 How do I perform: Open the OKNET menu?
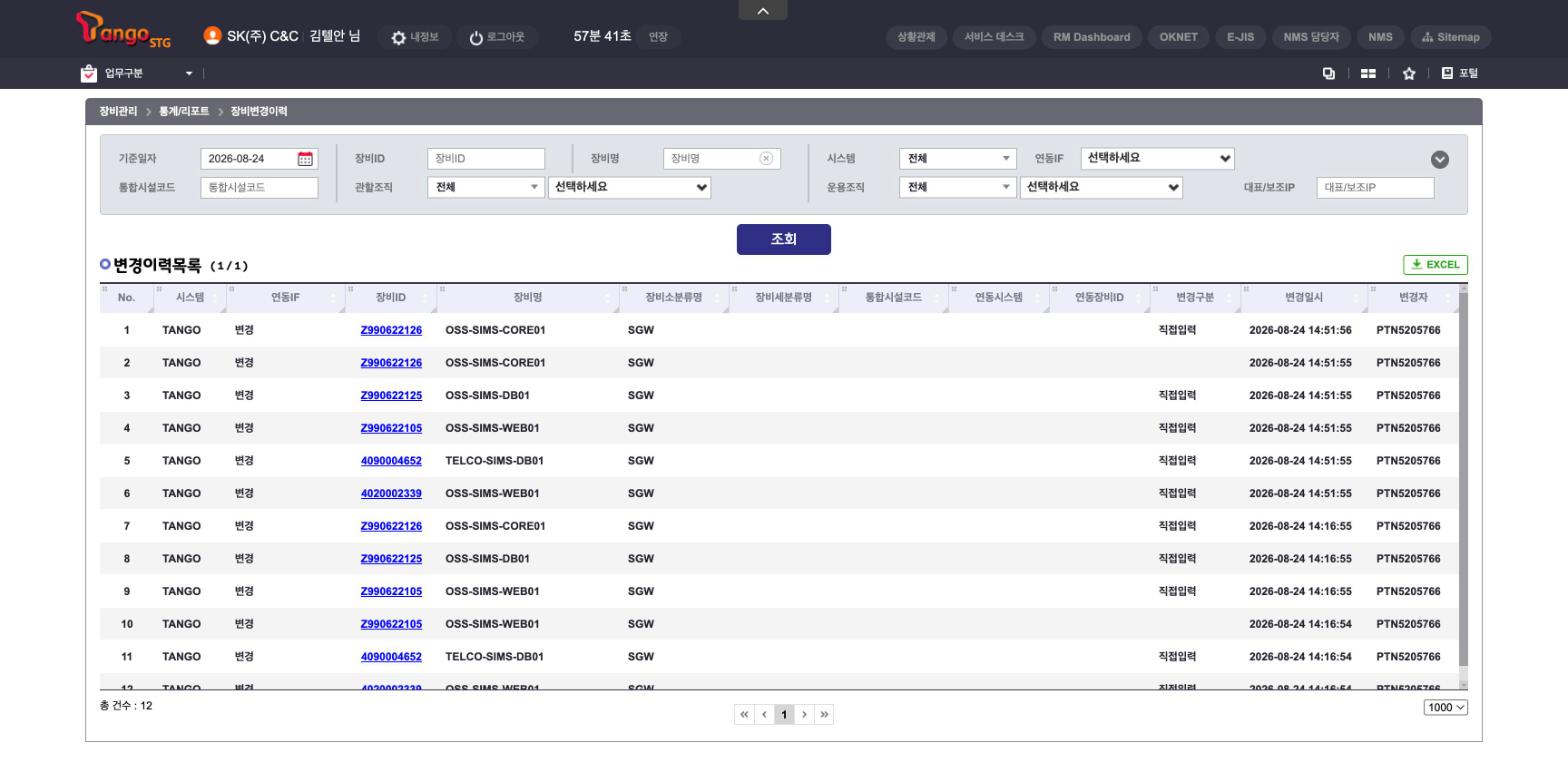(x=1178, y=37)
